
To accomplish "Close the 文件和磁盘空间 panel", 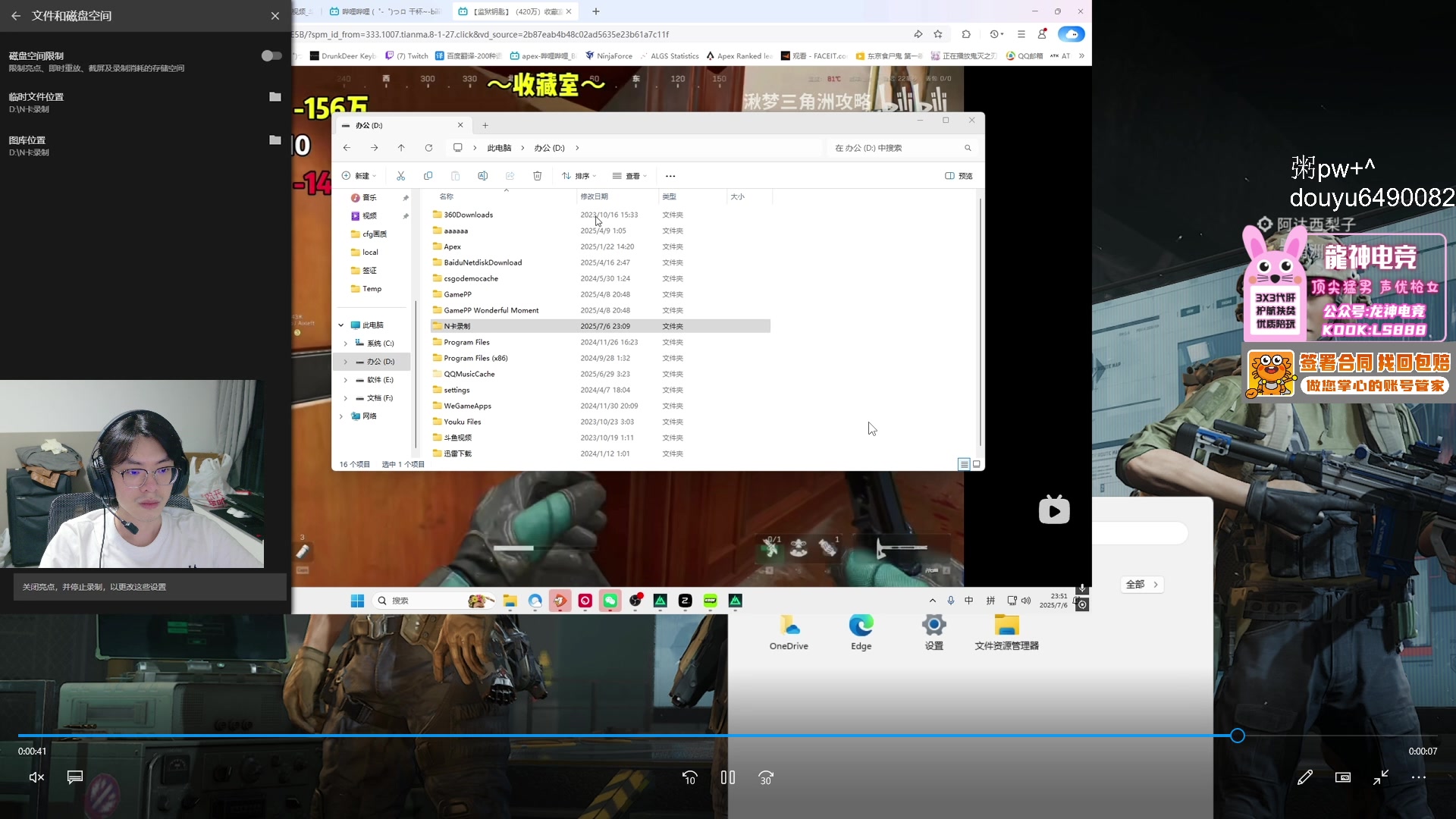I will click(275, 15).
